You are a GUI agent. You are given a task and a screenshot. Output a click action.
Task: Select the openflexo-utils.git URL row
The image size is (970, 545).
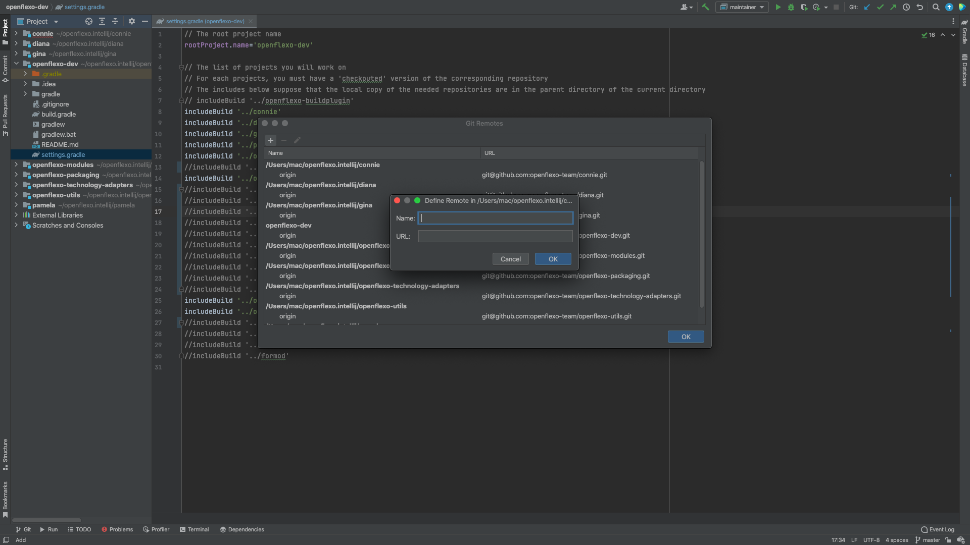[556, 316]
